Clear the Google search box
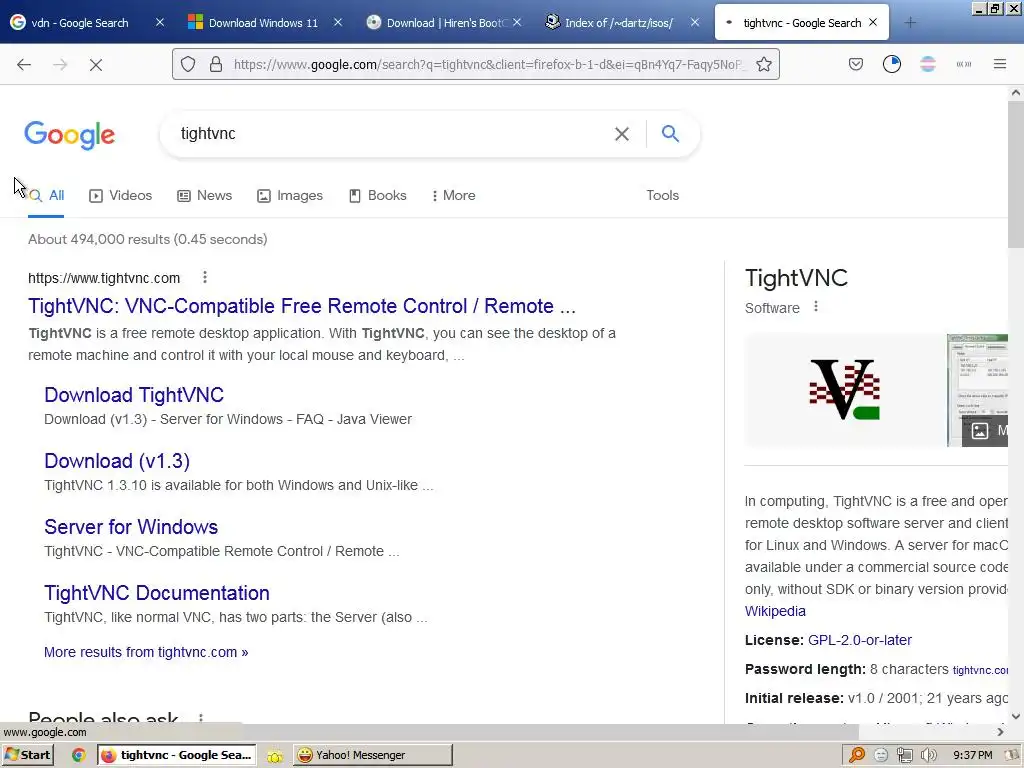The image size is (1024, 768). [622, 134]
